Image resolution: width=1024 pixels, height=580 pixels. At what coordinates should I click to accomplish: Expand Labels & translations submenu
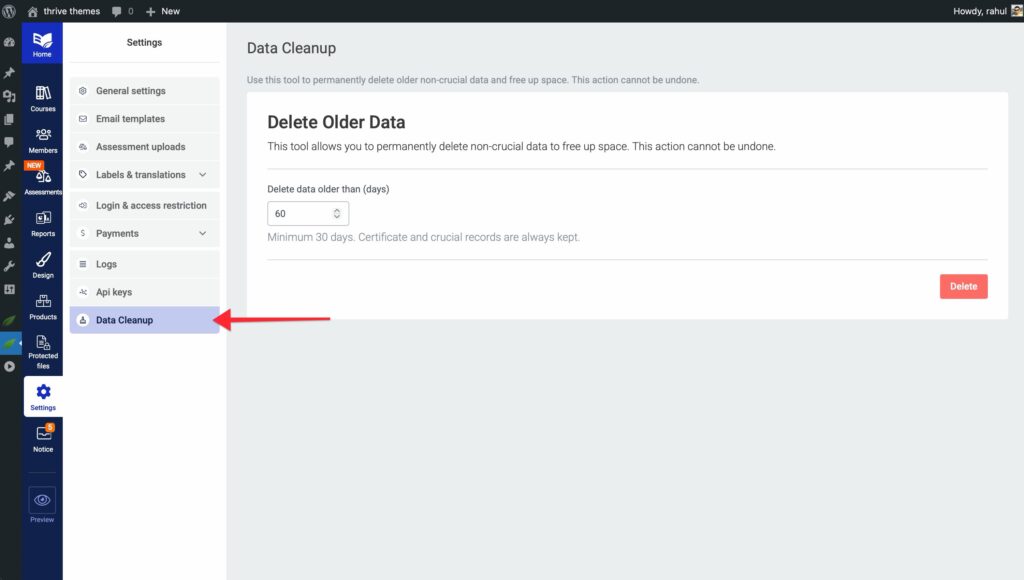click(203, 175)
